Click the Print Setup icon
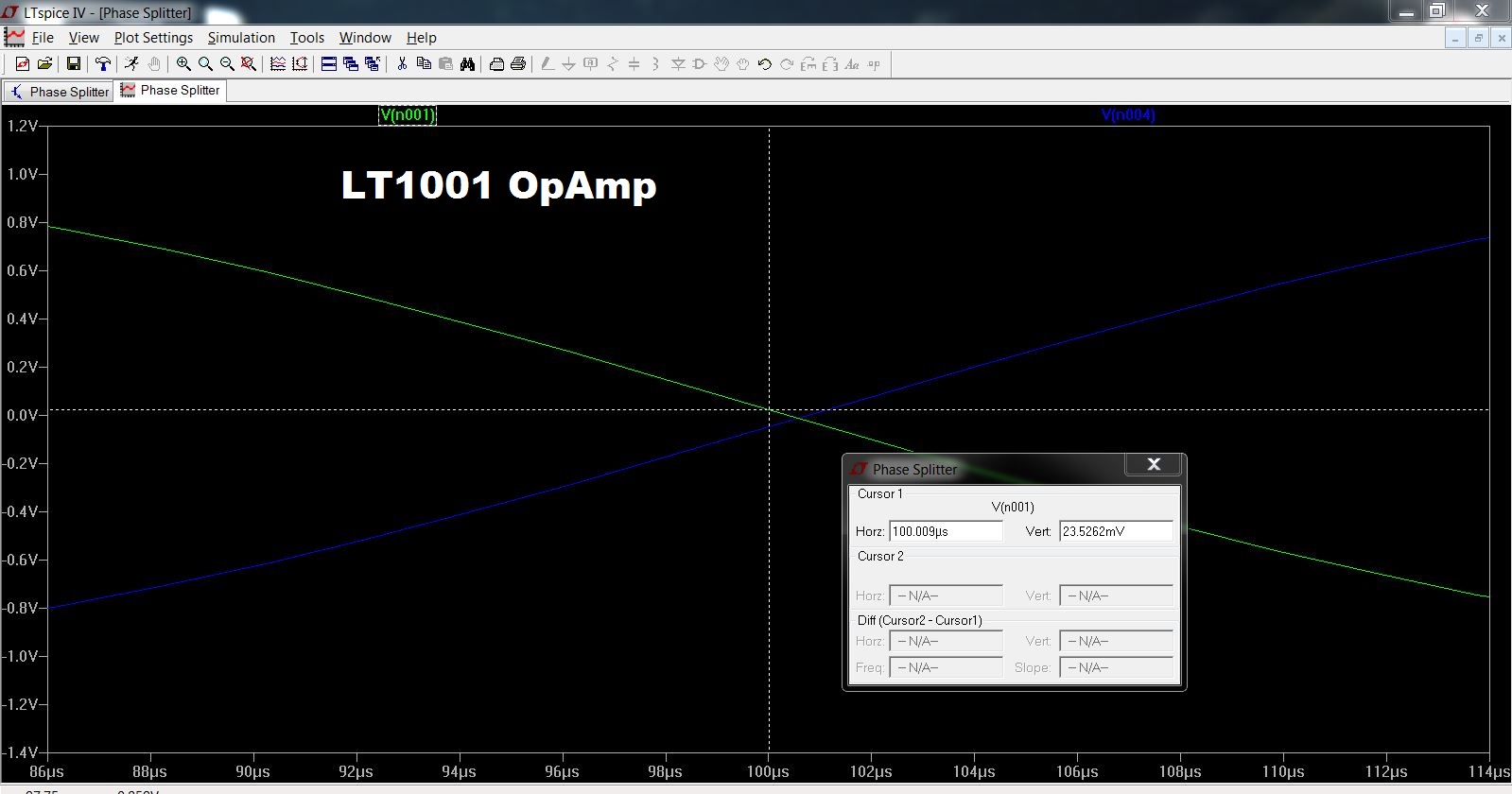1512x794 pixels. click(x=496, y=64)
